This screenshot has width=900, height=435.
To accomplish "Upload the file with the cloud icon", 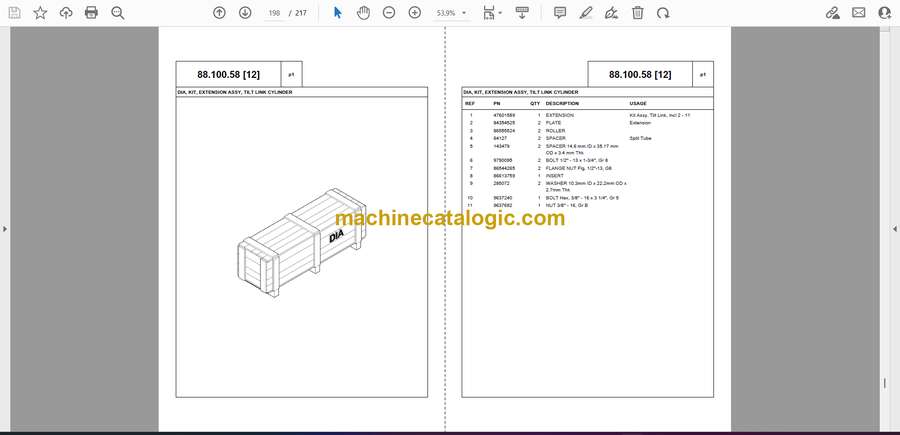I will coord(66,13).
